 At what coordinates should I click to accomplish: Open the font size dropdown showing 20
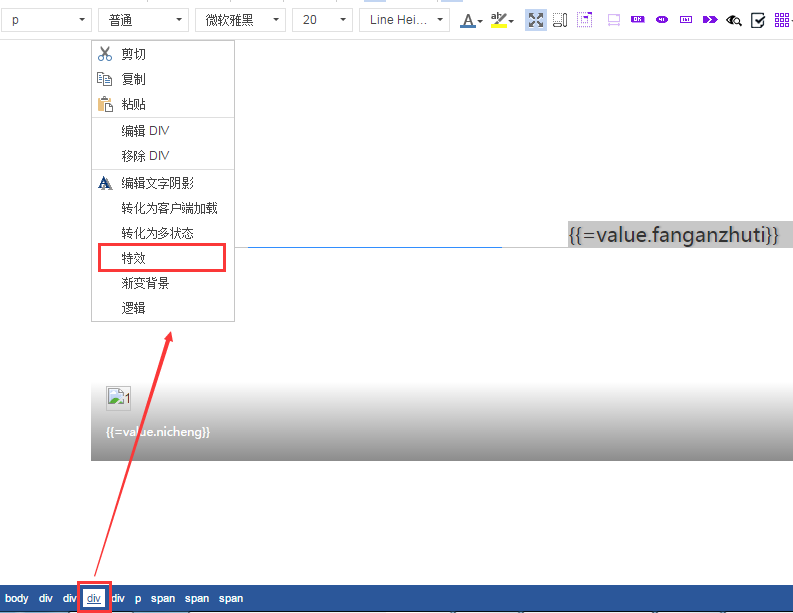click(x=322, y=20)
